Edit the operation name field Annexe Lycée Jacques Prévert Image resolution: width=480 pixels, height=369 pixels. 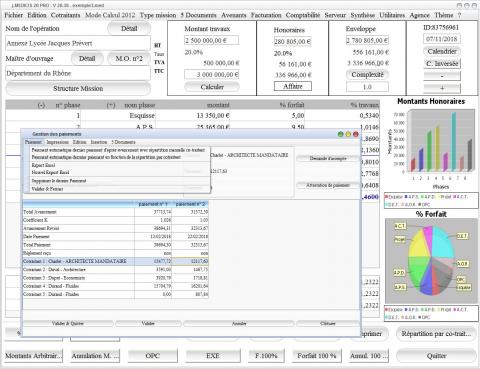[78, 43]
